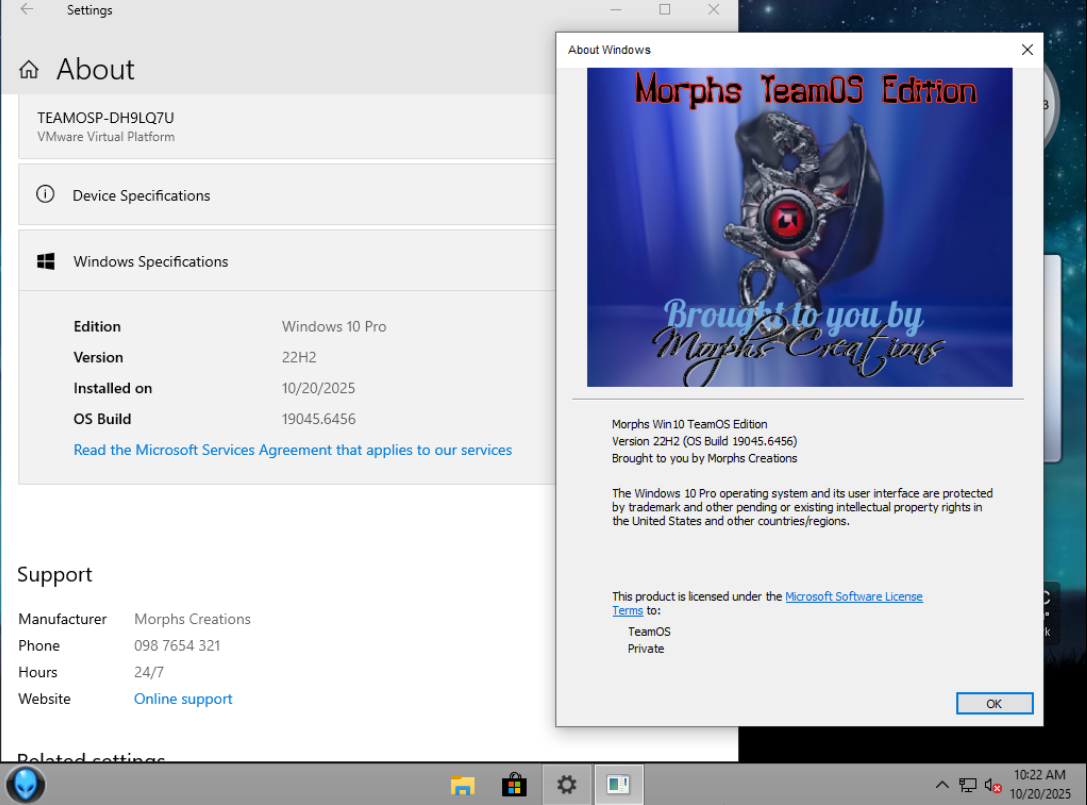This screenshot has height=805, width=1087.
Task: Open the Alienware Start button
Action: 26,785
